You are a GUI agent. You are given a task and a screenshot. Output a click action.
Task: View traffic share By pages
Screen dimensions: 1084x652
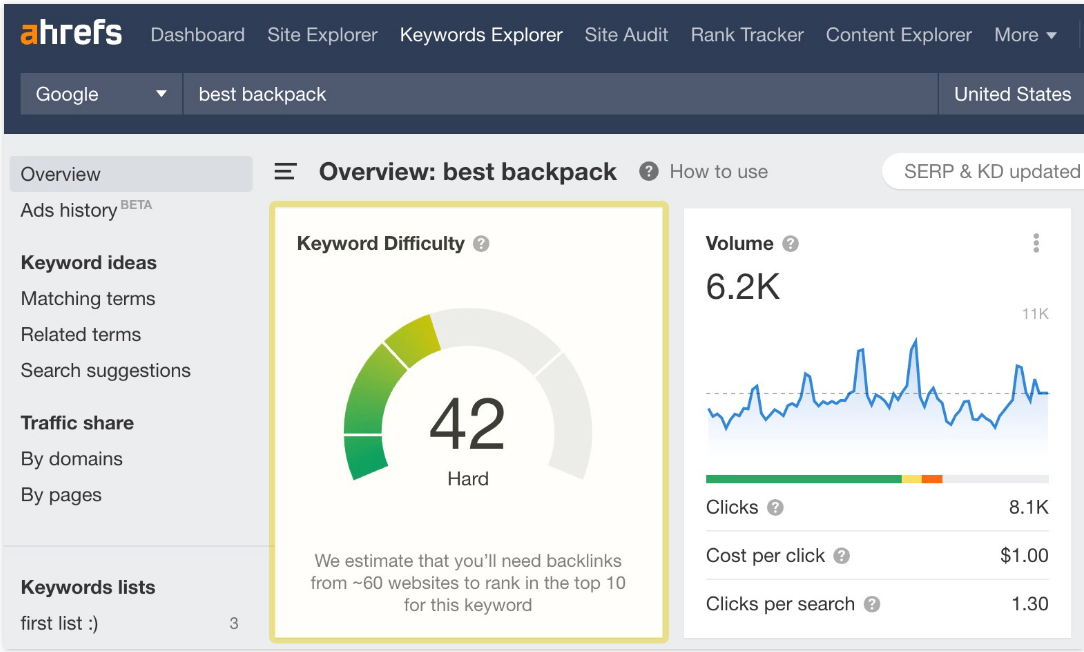(x=61, y=495)
